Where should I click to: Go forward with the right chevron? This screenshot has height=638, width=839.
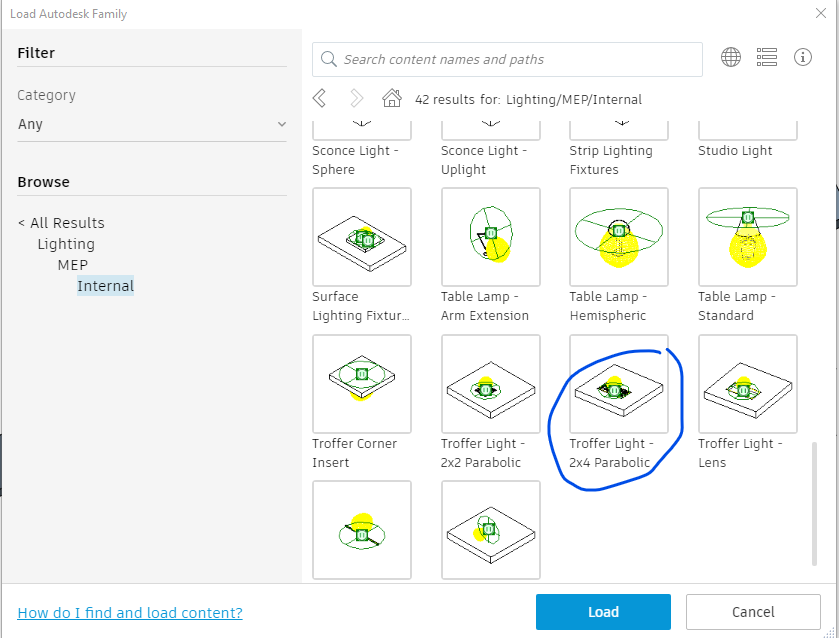(356, 98)
